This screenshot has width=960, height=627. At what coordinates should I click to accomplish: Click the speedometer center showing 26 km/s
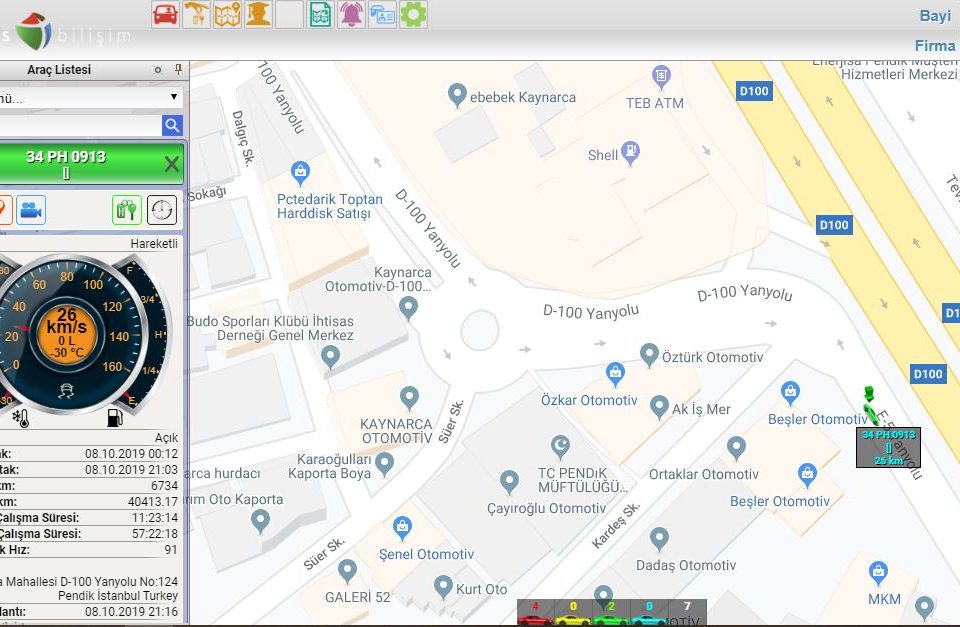click(67, 333)
